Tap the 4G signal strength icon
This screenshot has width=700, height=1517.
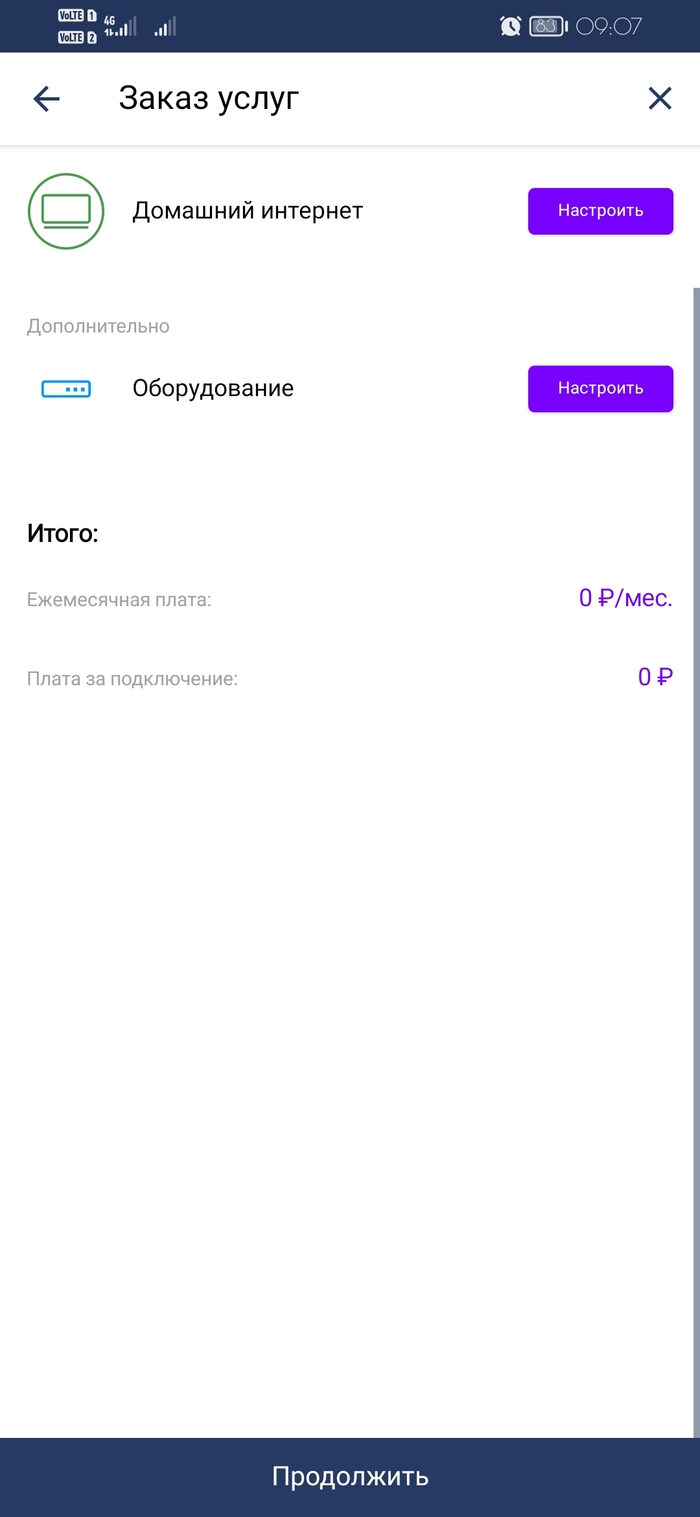coord(120,26)
